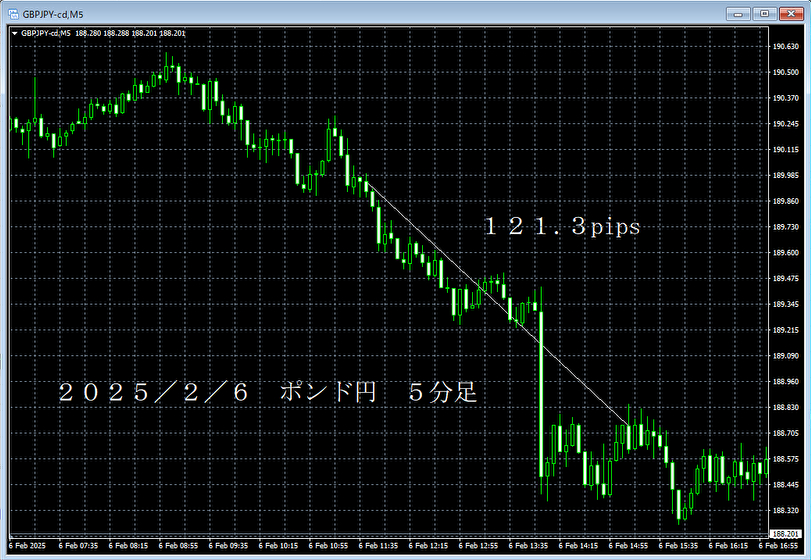Click the 189.860 price scale label
The width and height of the screenshot is (811, 560).
[785, 201]
